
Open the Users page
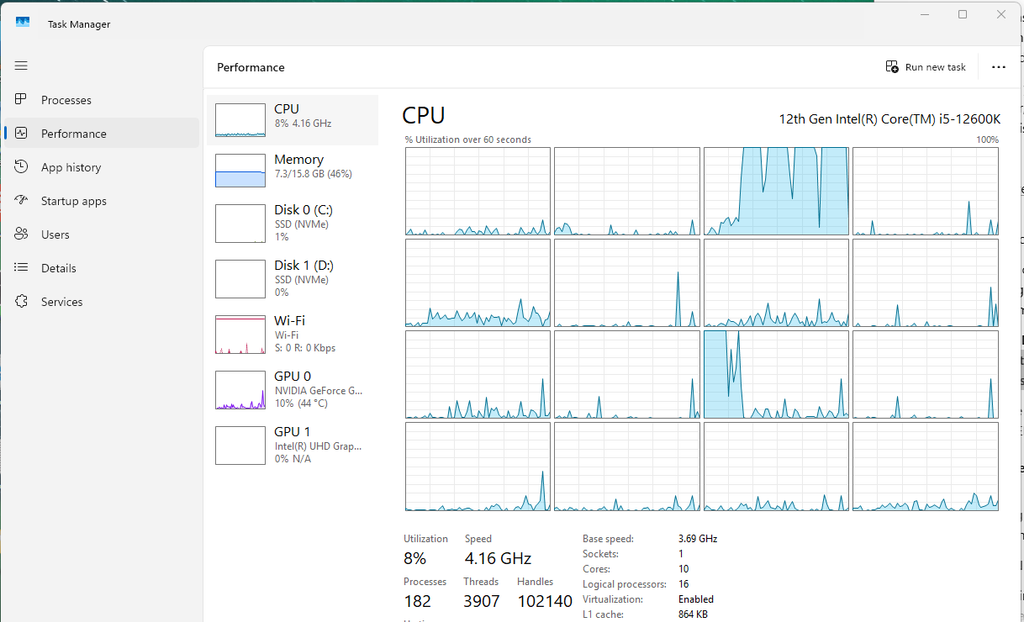(101, 235)
